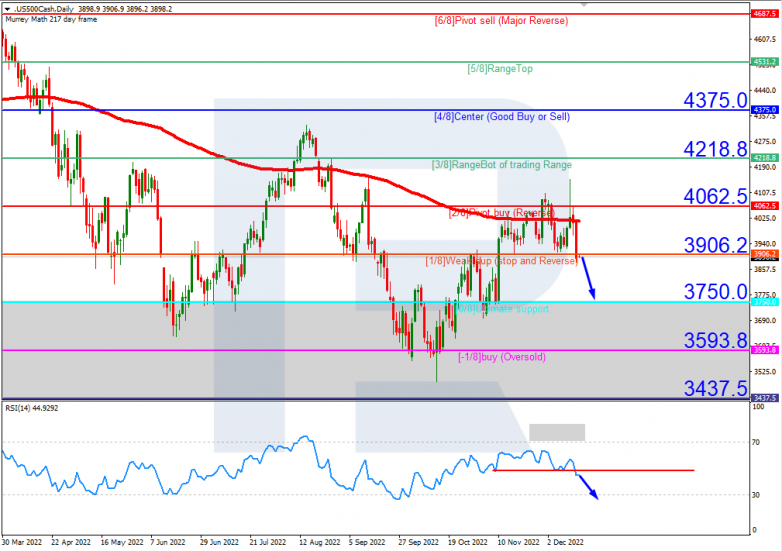Image resolution: width=782 pixels, height=551 pixels.
Task: Click the 4190.0 price scale value
Action: [x=765, y=167]
